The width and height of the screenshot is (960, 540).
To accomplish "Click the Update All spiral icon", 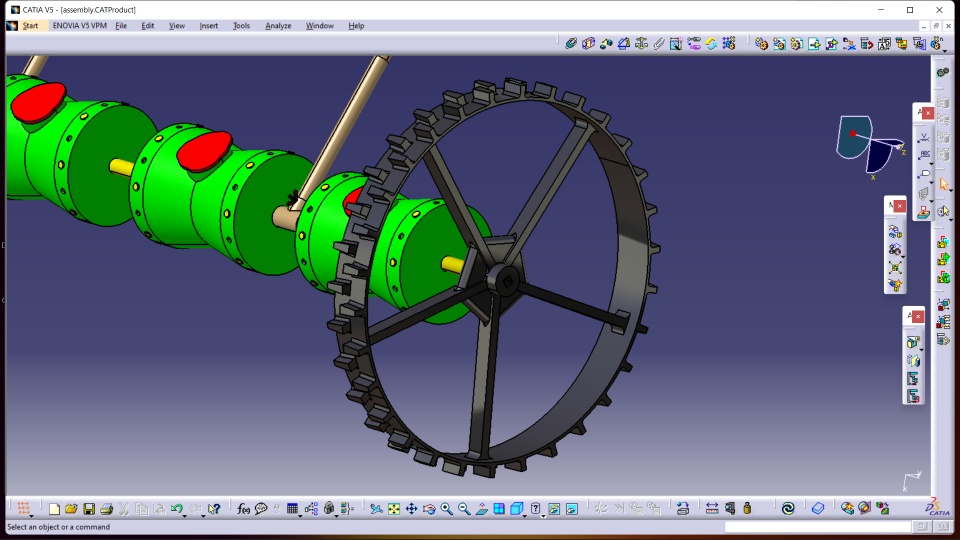I will [788, 509].
